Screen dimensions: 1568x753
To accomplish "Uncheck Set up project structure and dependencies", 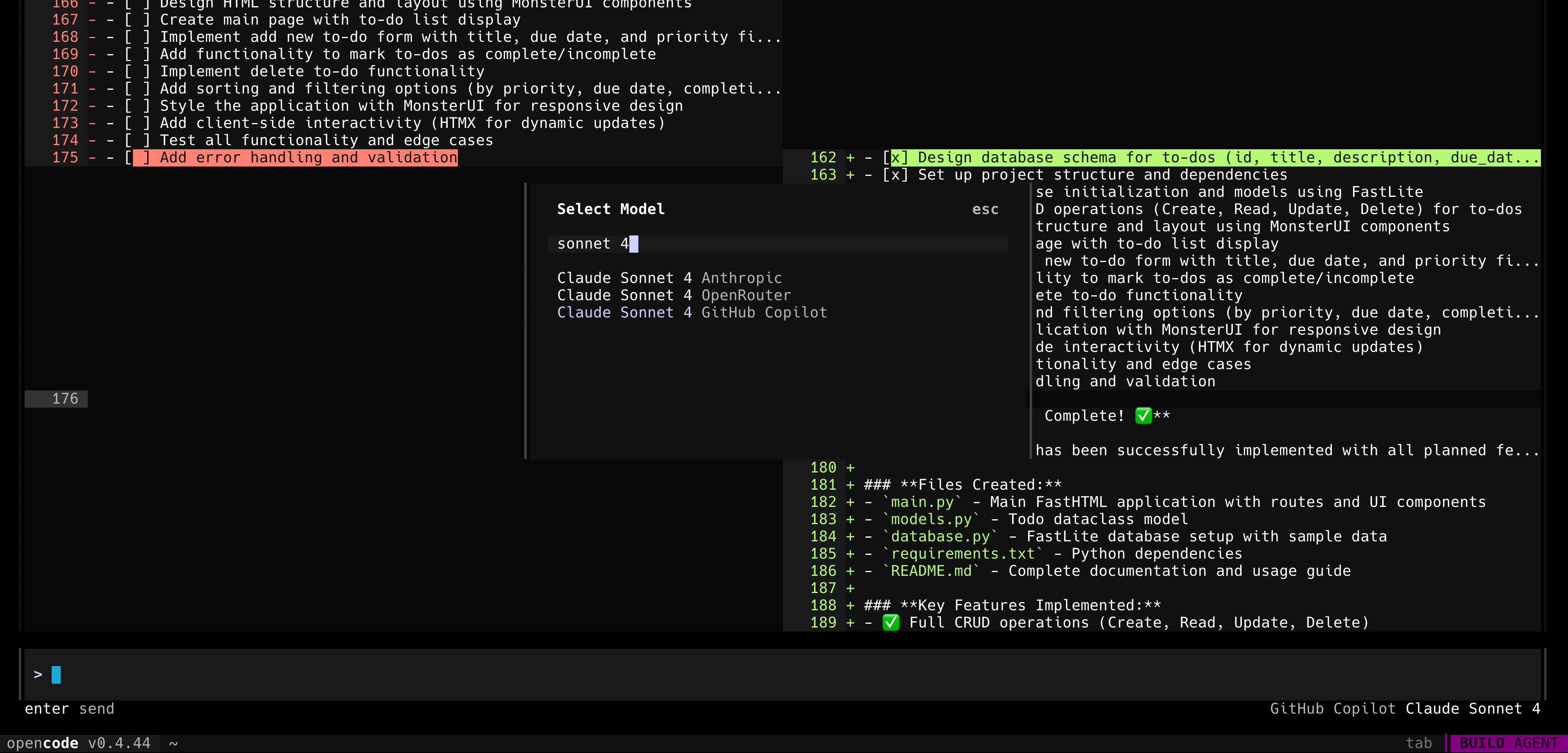I will coord(896,175).
